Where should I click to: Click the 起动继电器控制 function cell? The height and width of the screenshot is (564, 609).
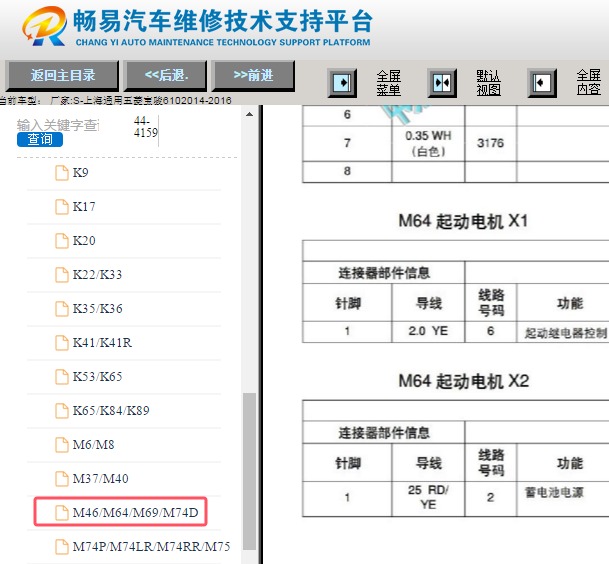566,332
